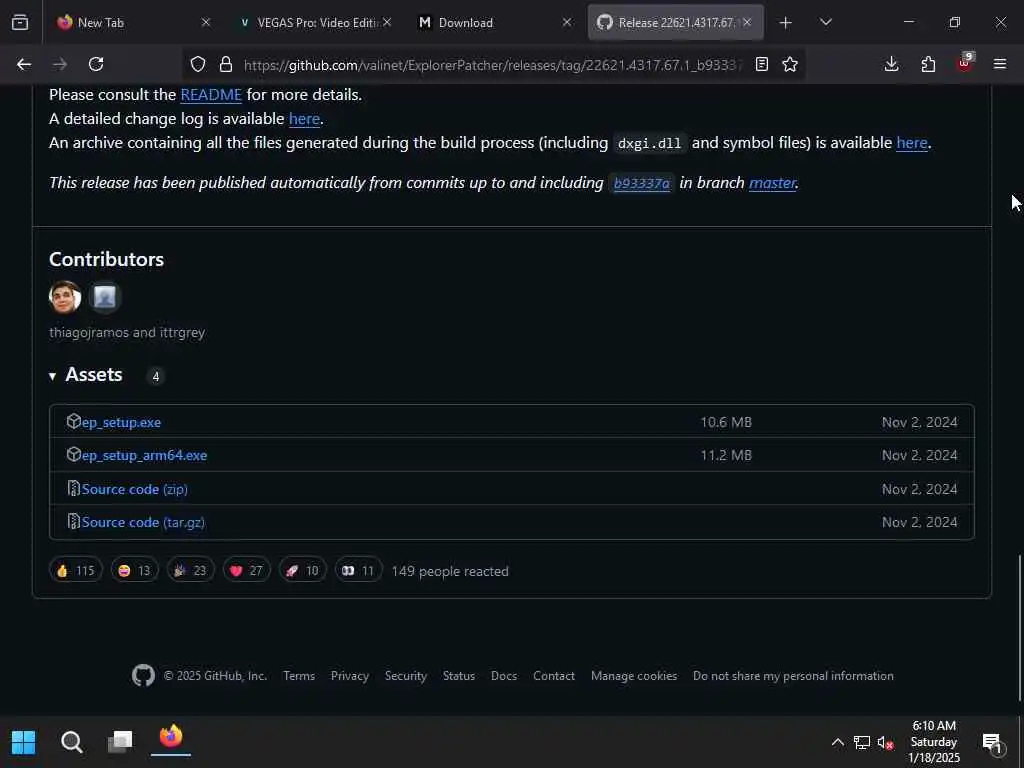The image size is (1024, 768).
Task: Open Task View on taskbar
Action: tap(120, 742)
